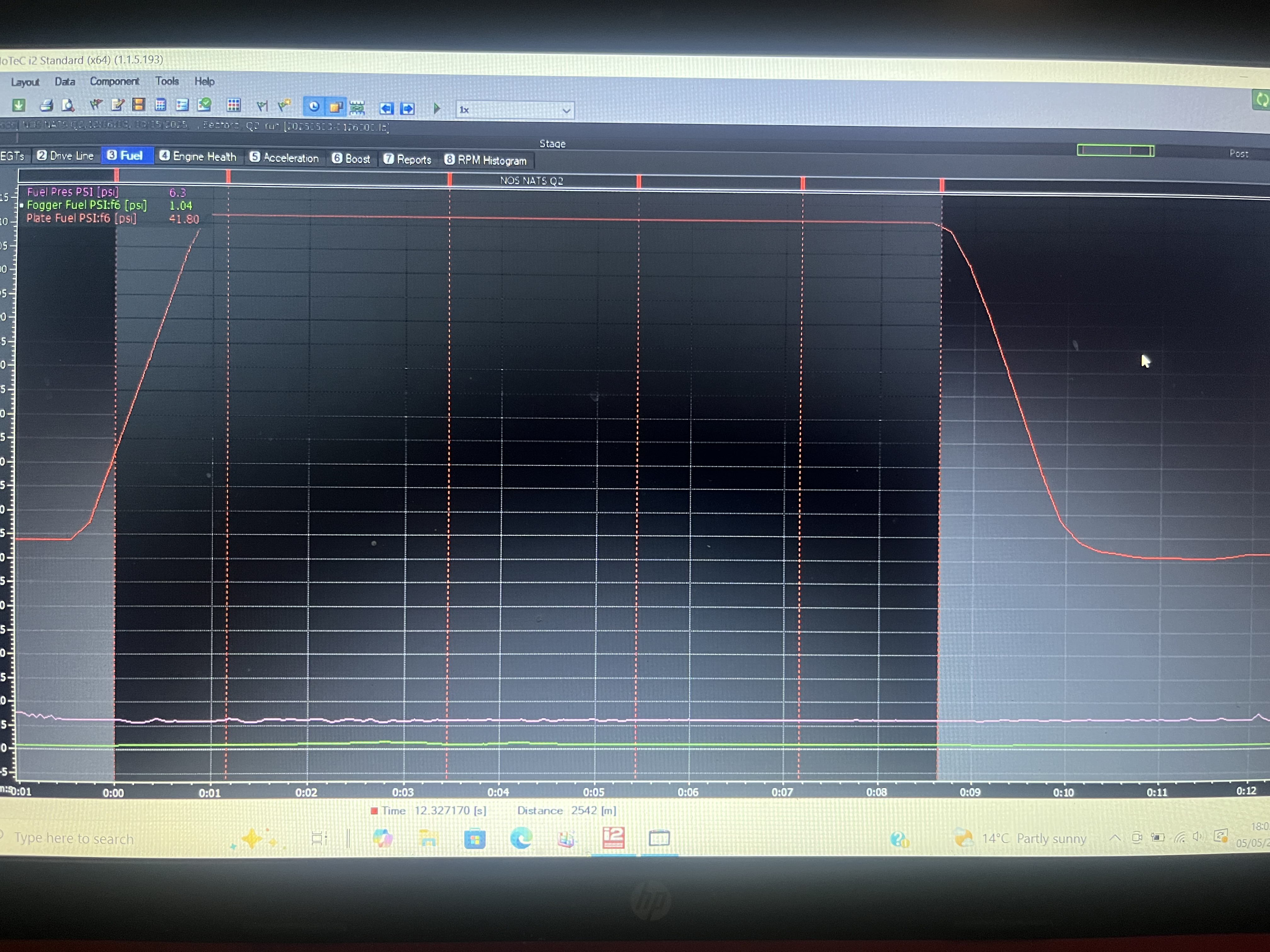Click the NOS NATS Q2 section label
The width and height of the screenshot is (1270, 952).
[532, 181]
